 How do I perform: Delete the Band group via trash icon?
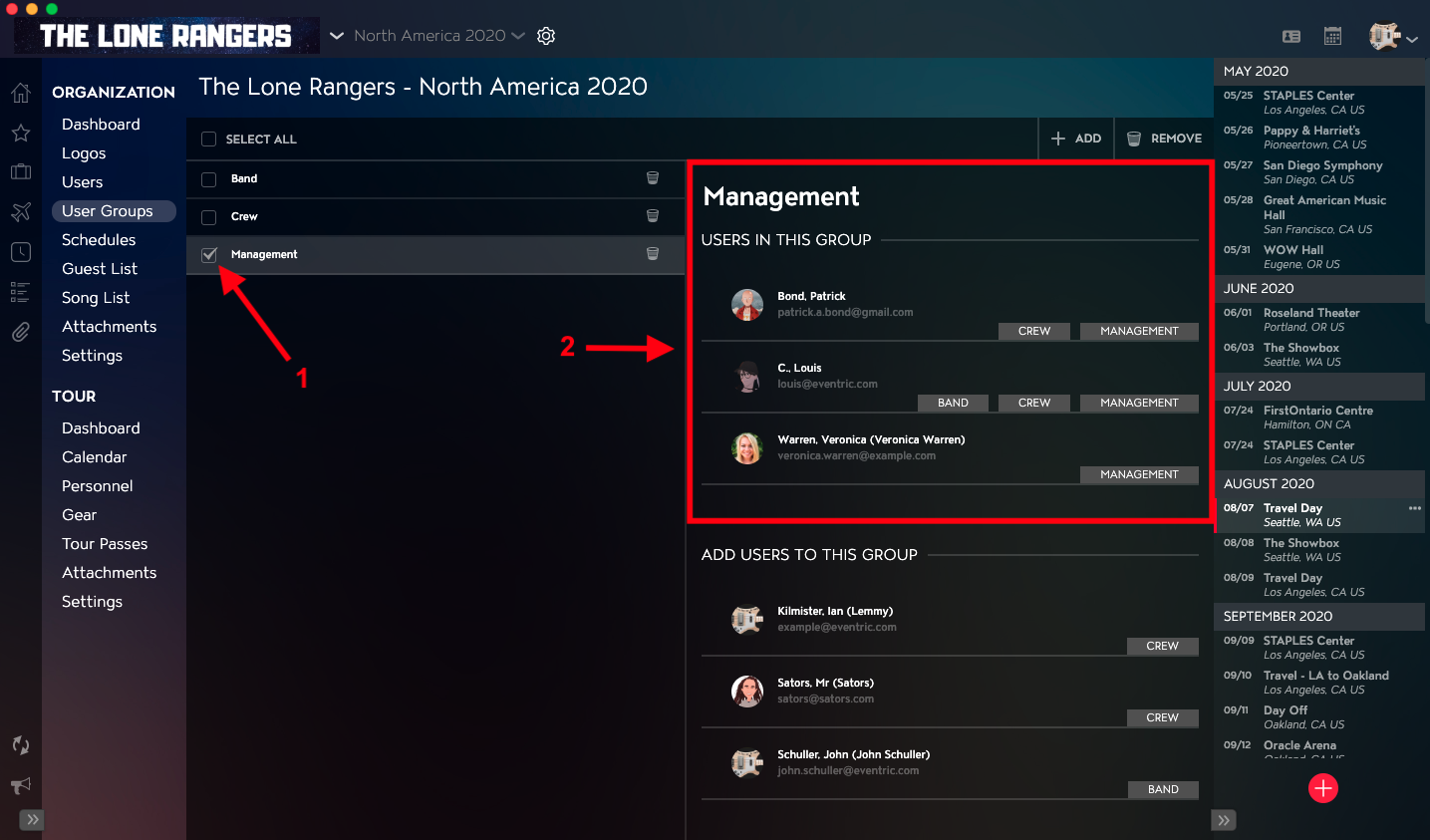pyautogui.click(x=653, y=178)
